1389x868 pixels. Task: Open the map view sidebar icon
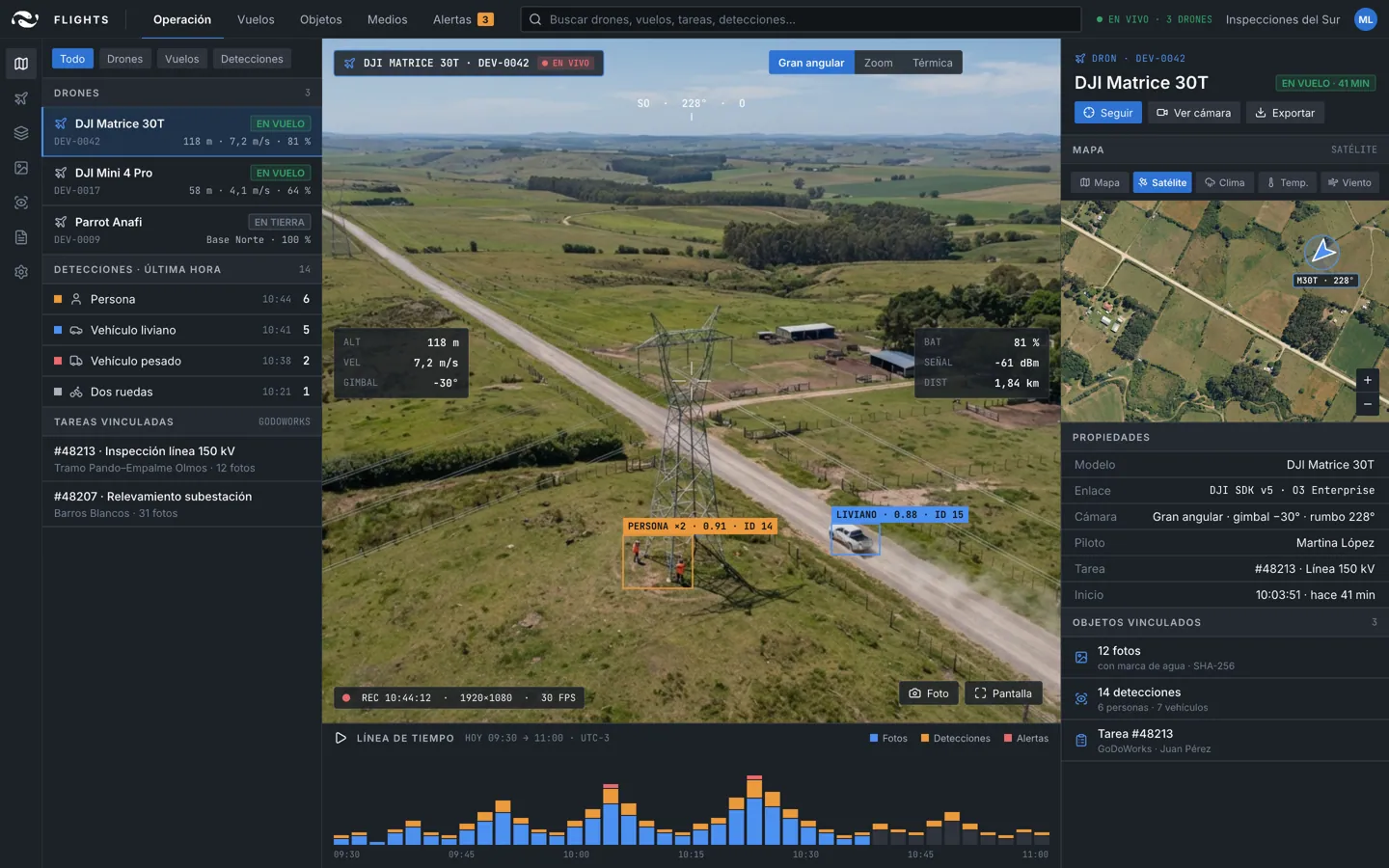[21, 64]
